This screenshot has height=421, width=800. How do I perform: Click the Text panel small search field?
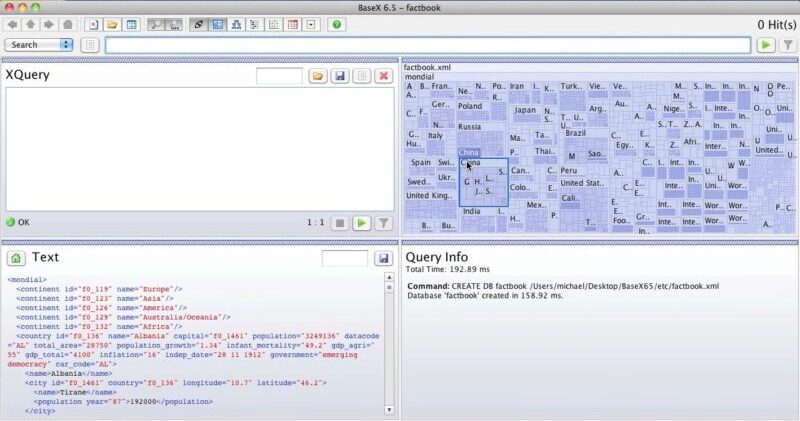(x=344, y=258)
